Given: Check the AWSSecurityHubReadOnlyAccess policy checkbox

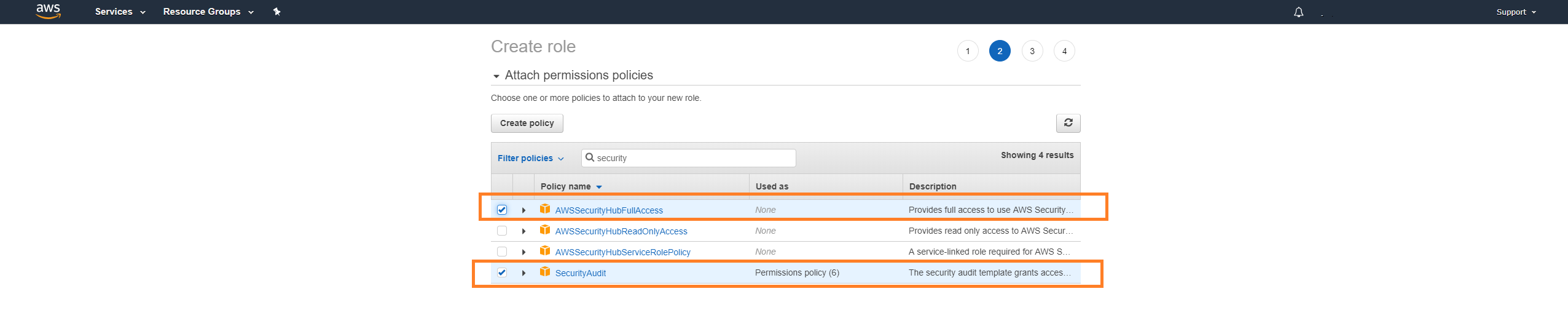Looking at the screenshot, I should click(x=502, y=231).
